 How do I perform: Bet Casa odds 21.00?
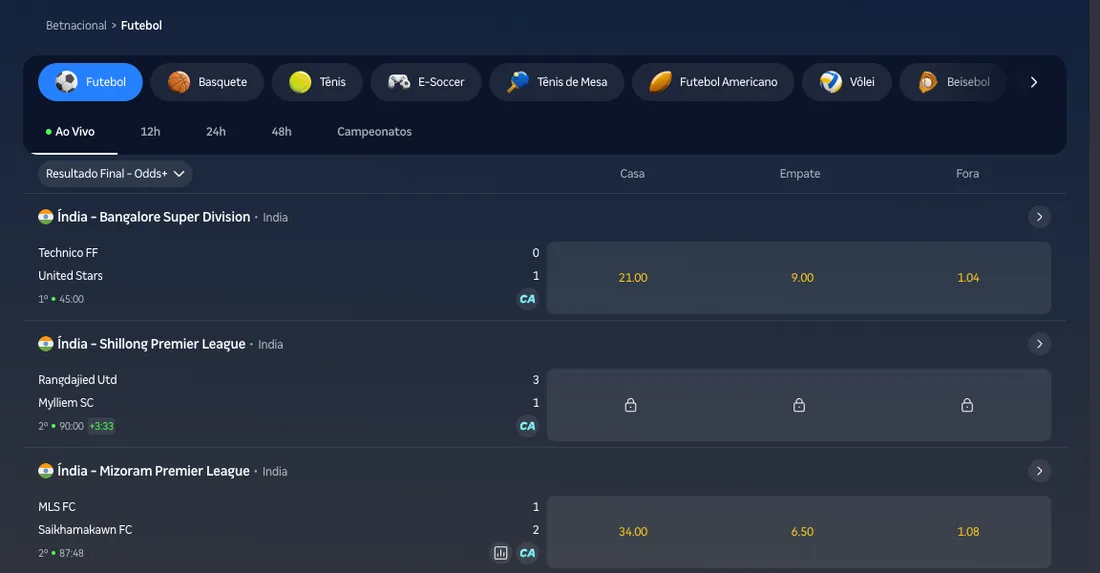[x=632, y=278]
